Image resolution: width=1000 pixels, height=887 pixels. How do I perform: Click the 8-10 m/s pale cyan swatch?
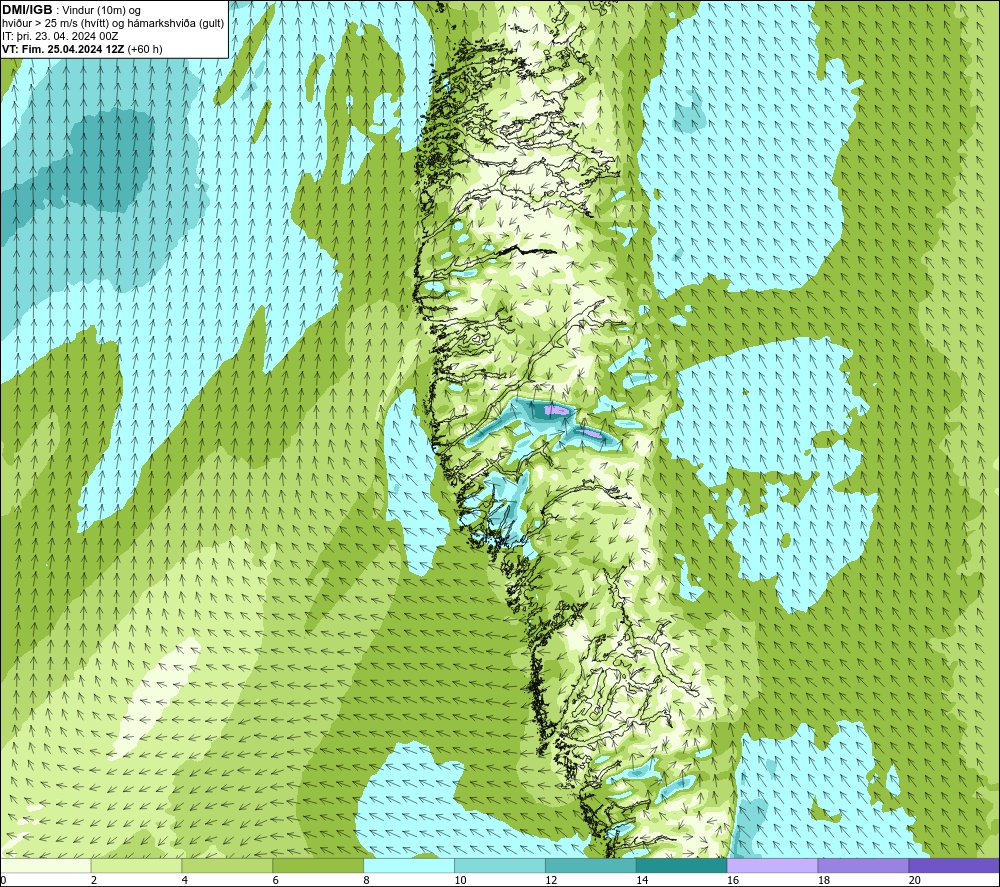(x=409, y=865)
